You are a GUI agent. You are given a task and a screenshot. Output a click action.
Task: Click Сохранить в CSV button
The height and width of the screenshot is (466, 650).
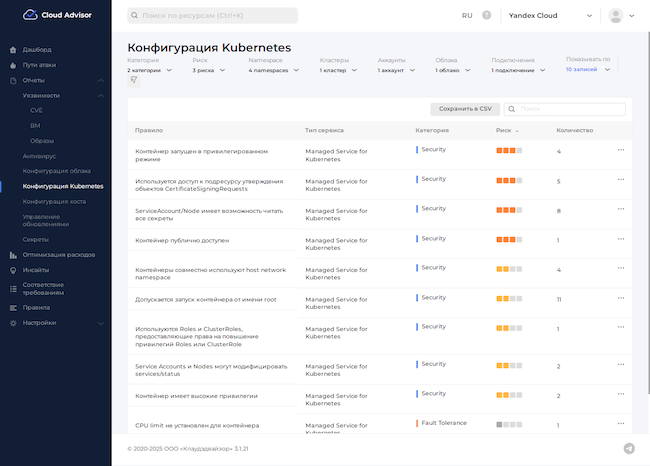pos(465,109)
